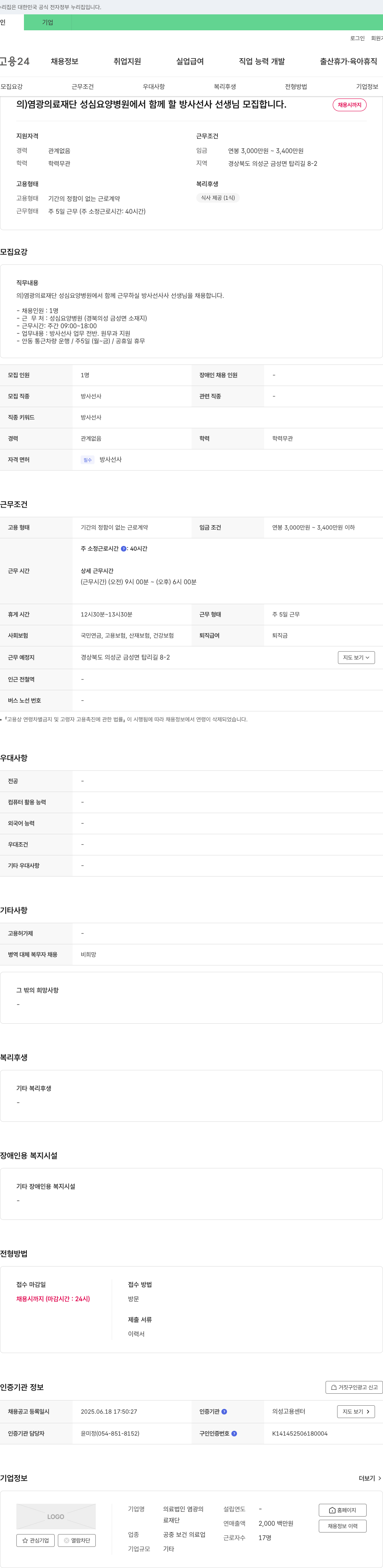Add company to favorites with 관심기업

(36, 1540)
